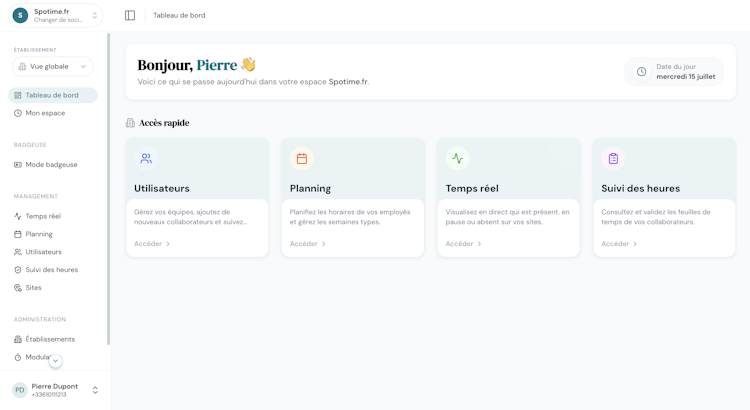Expand the Spotime.fr company switcher
Viewport: 750px width, 410px height.
[x=55, y=15]
